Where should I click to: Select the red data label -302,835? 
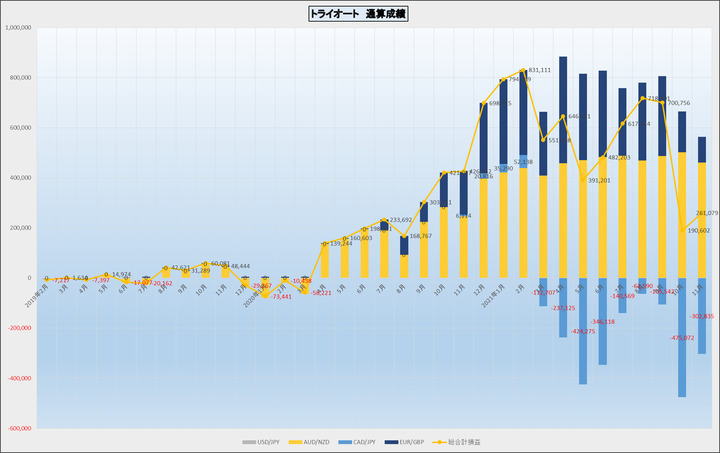[702, 316]
